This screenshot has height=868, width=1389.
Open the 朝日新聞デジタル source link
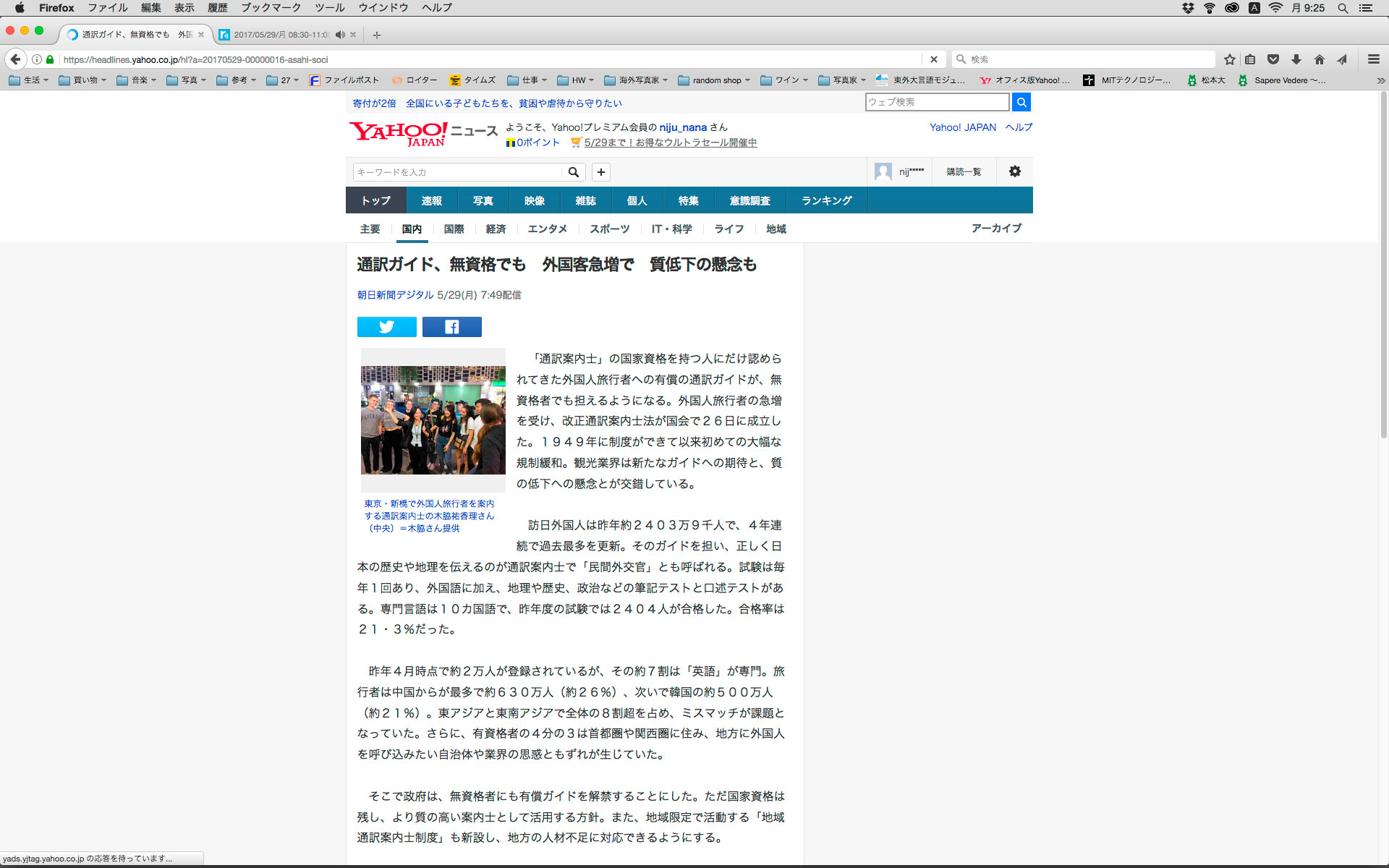point(395,295)
